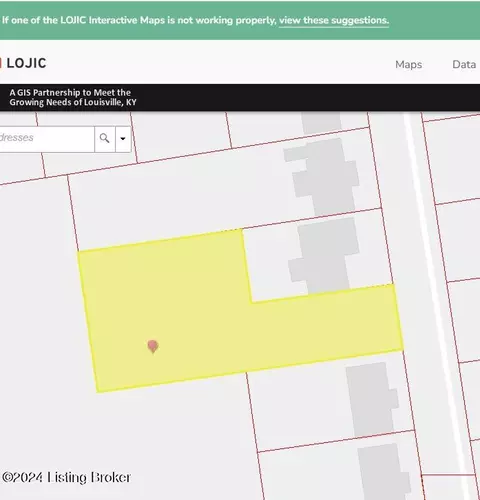The width and height of the screenshot is (480, 500).
Task: Follow the 'view these suggestions' link
Action: (x=334, y=20)
